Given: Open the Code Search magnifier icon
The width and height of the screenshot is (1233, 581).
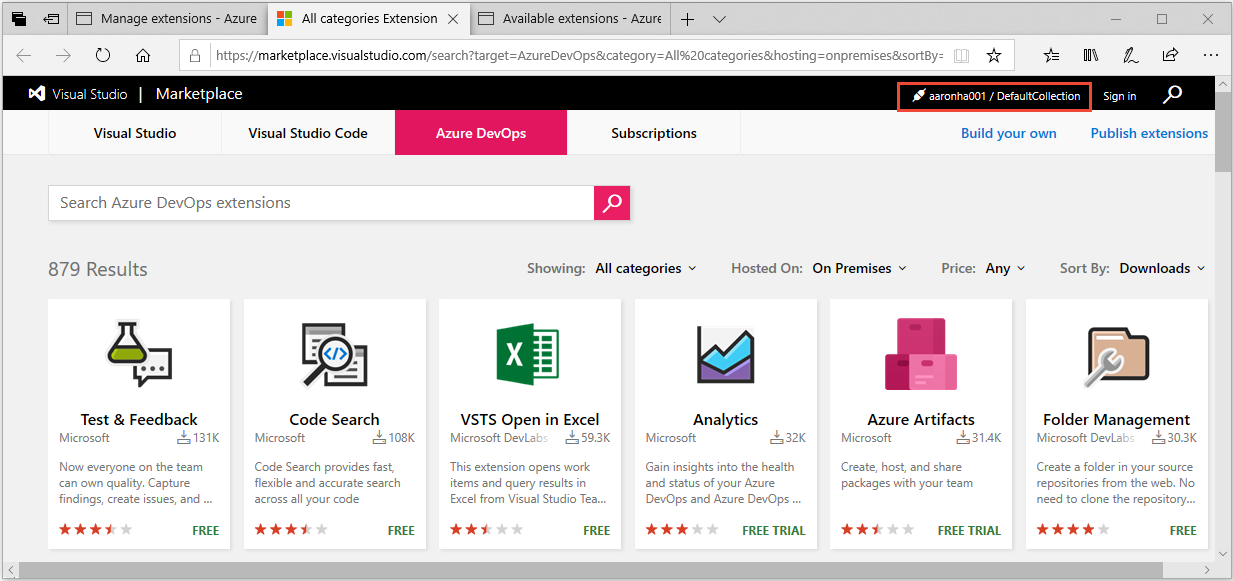Looking at the screenshot, I should (x=334, y=353).
